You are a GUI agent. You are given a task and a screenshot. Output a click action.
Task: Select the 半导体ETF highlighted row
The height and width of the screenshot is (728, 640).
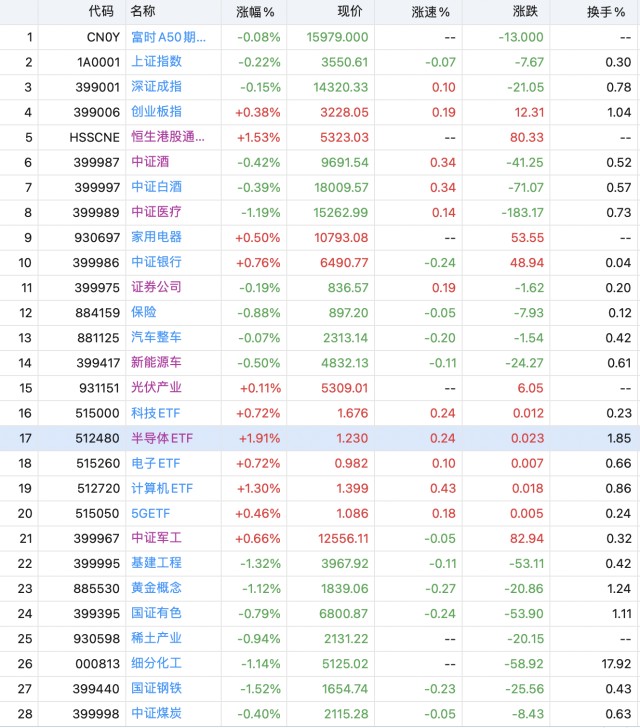[x=320, y=438]
